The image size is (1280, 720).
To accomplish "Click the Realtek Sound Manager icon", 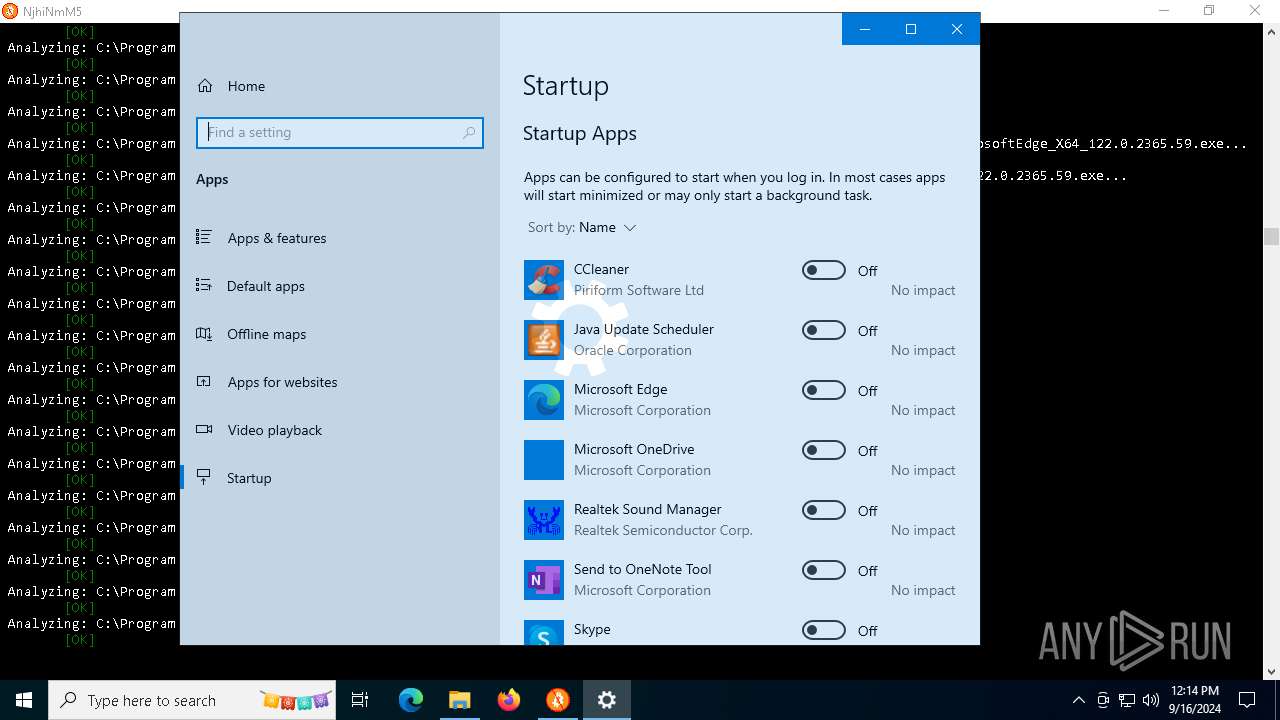I will pyautogui.click(x=544, y=520).
